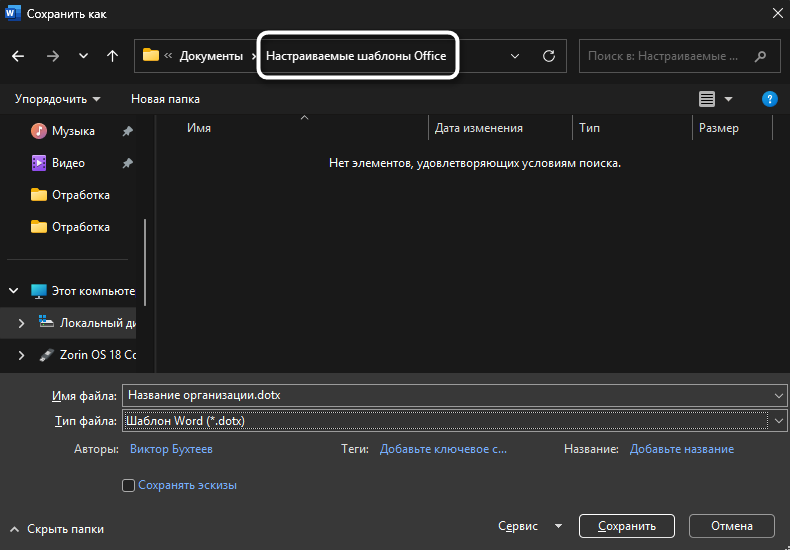790x550 pixels.
Task: Click the Сохранить button
Action: point(626,526)
